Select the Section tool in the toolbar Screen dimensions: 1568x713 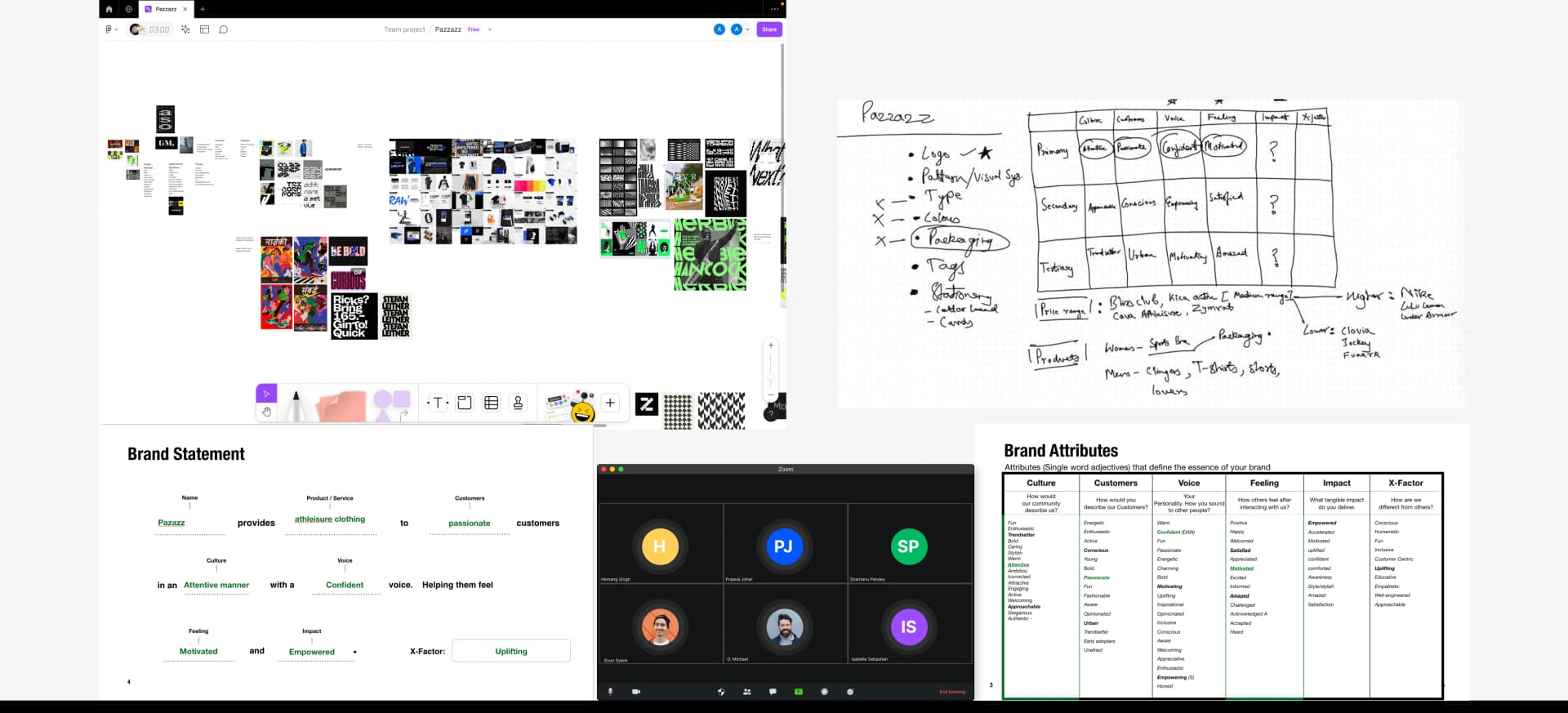[x=464, y=403]
